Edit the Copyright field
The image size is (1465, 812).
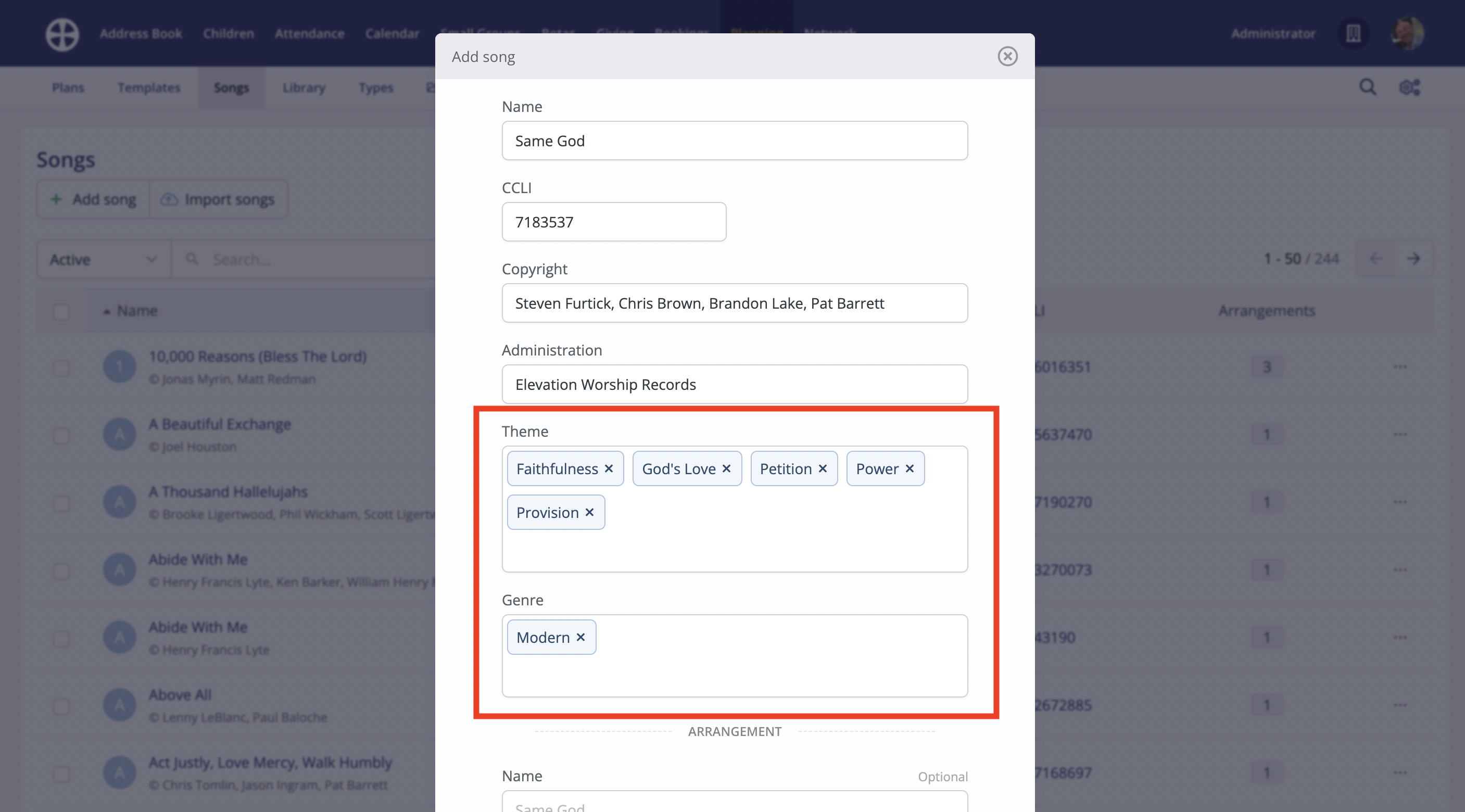click(x=734, y=303)
